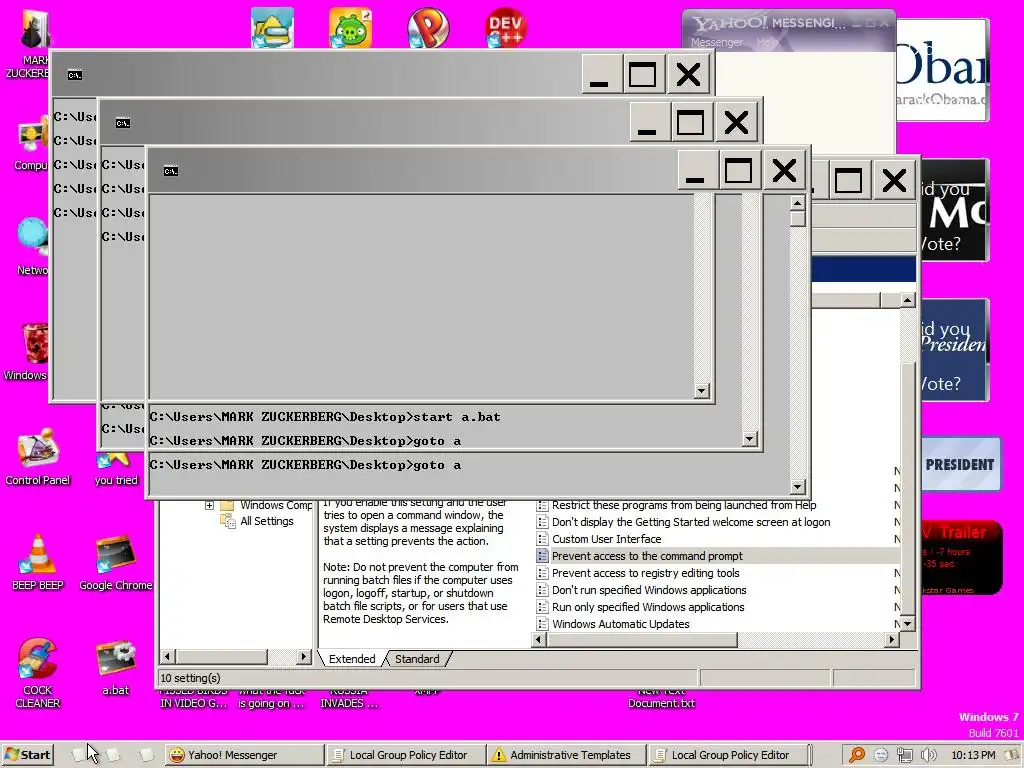Select the 'is going on ...' desktop file label

[271, 703]
